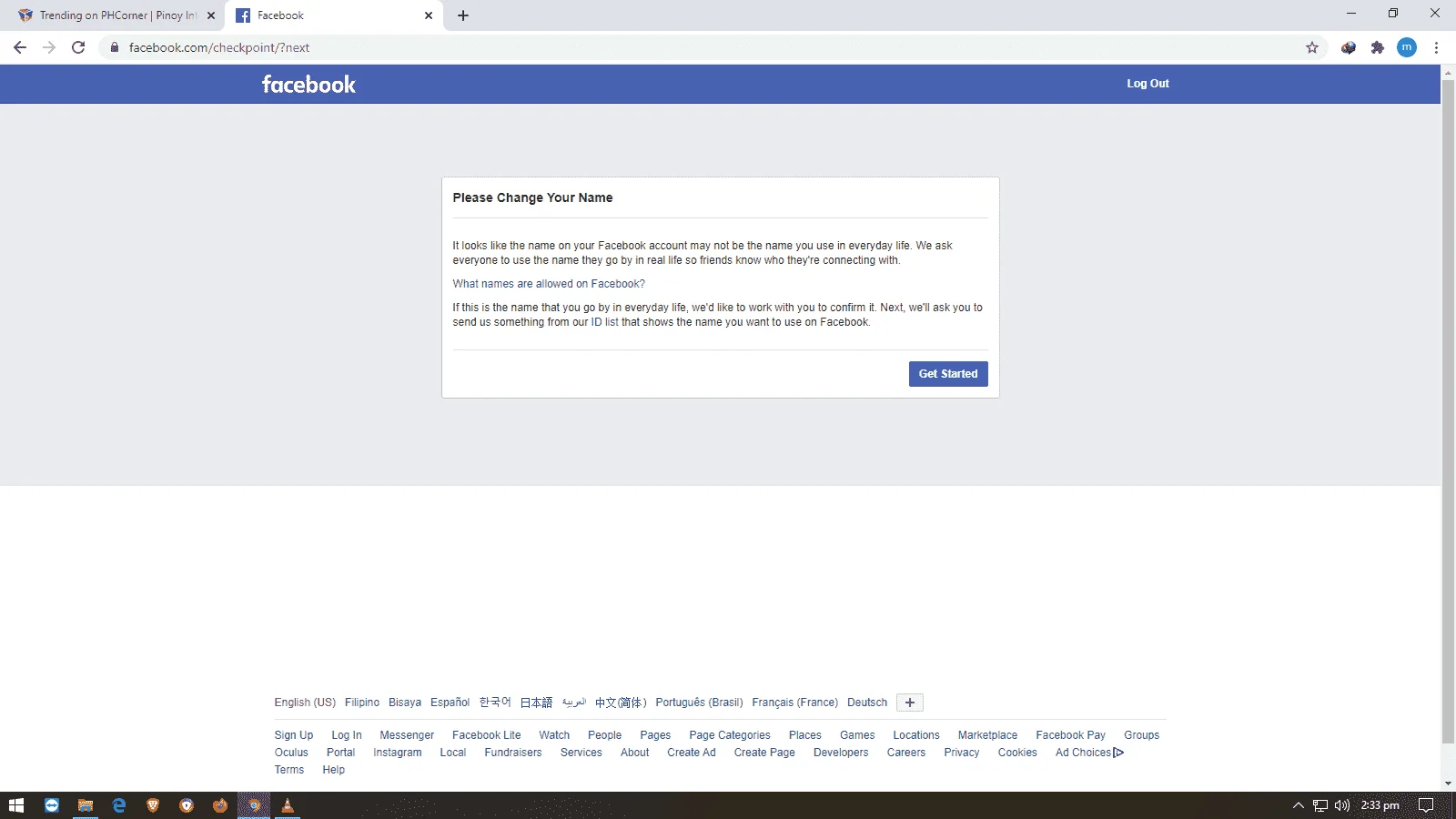
Task: Switch to the Chrome taskbar window
Action: (x=254, y=805)
